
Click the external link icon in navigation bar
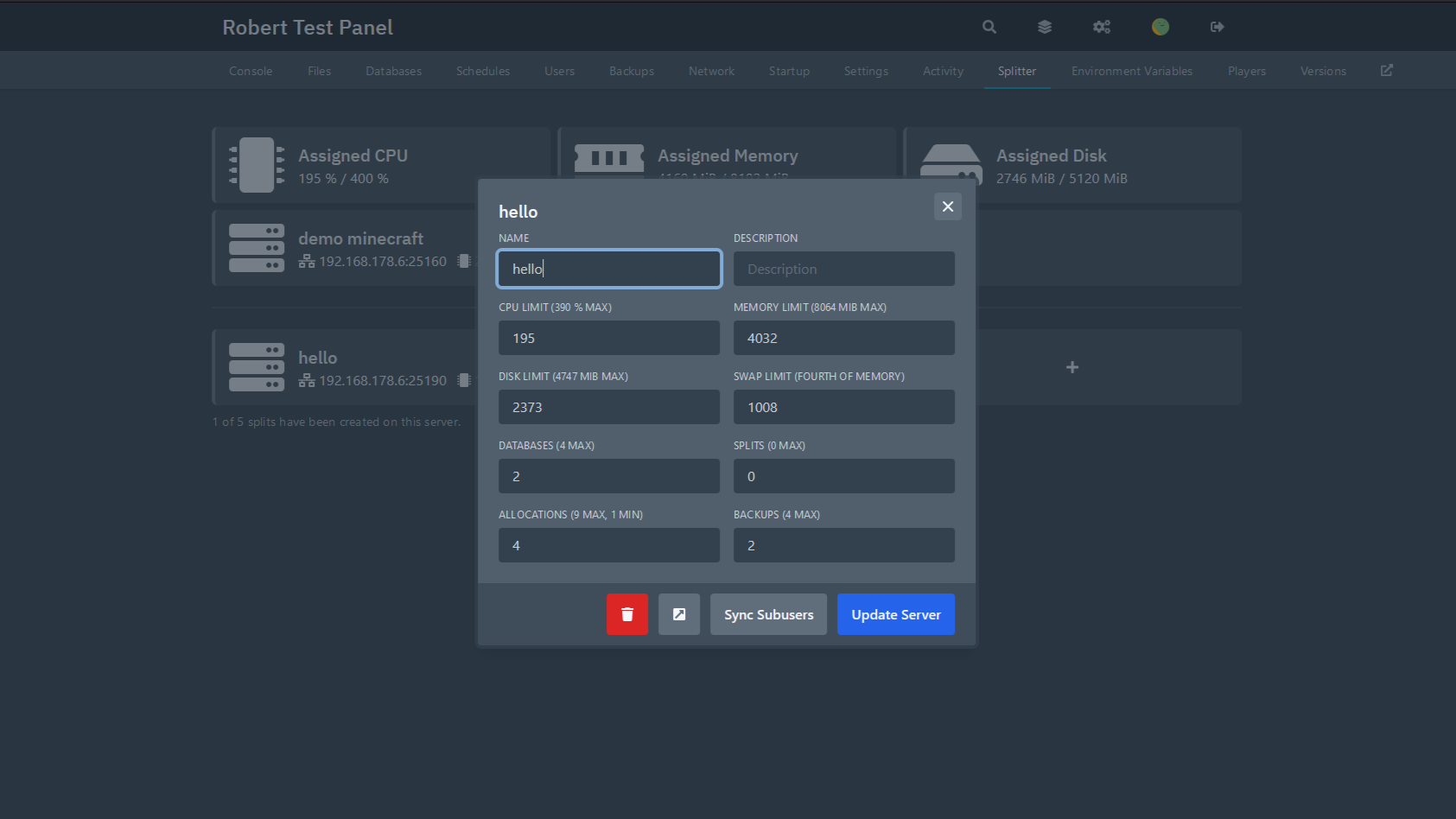(1387, 71)
